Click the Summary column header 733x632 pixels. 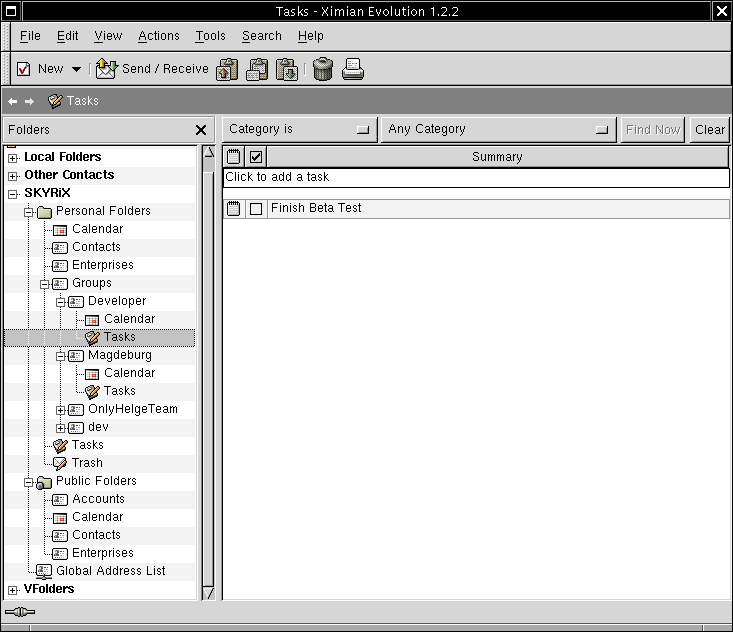(497, 157)
